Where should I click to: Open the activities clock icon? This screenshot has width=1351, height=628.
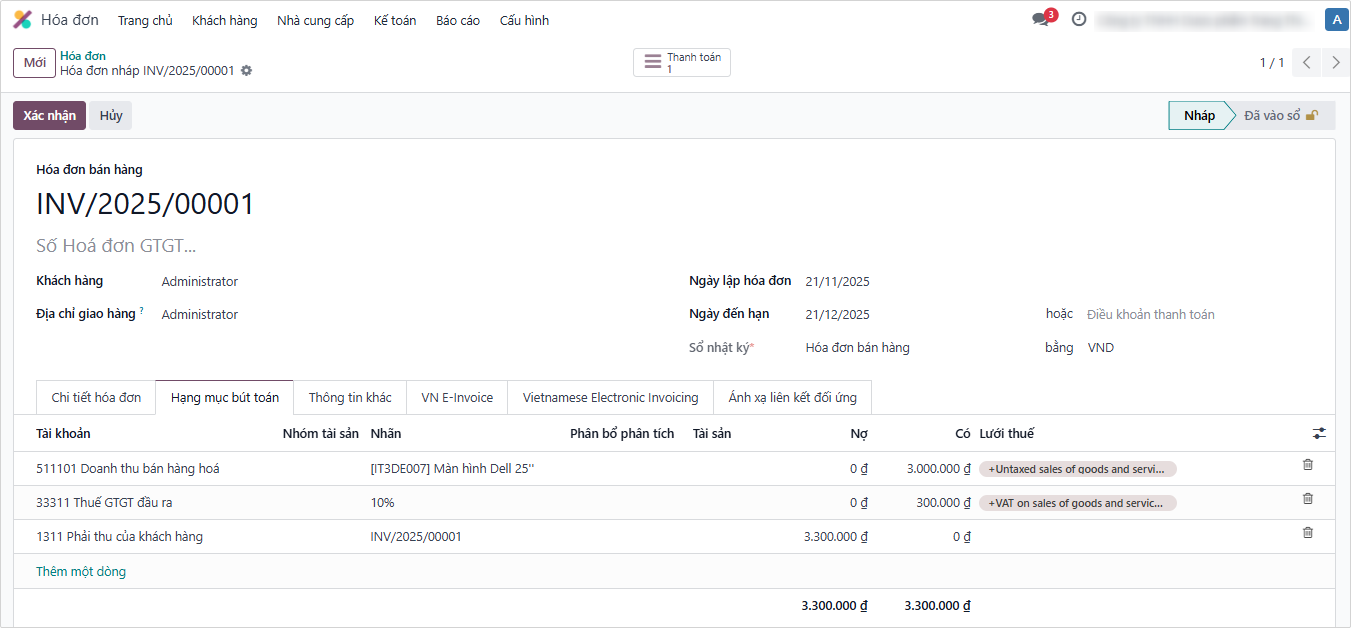(x=1078, y=19)
